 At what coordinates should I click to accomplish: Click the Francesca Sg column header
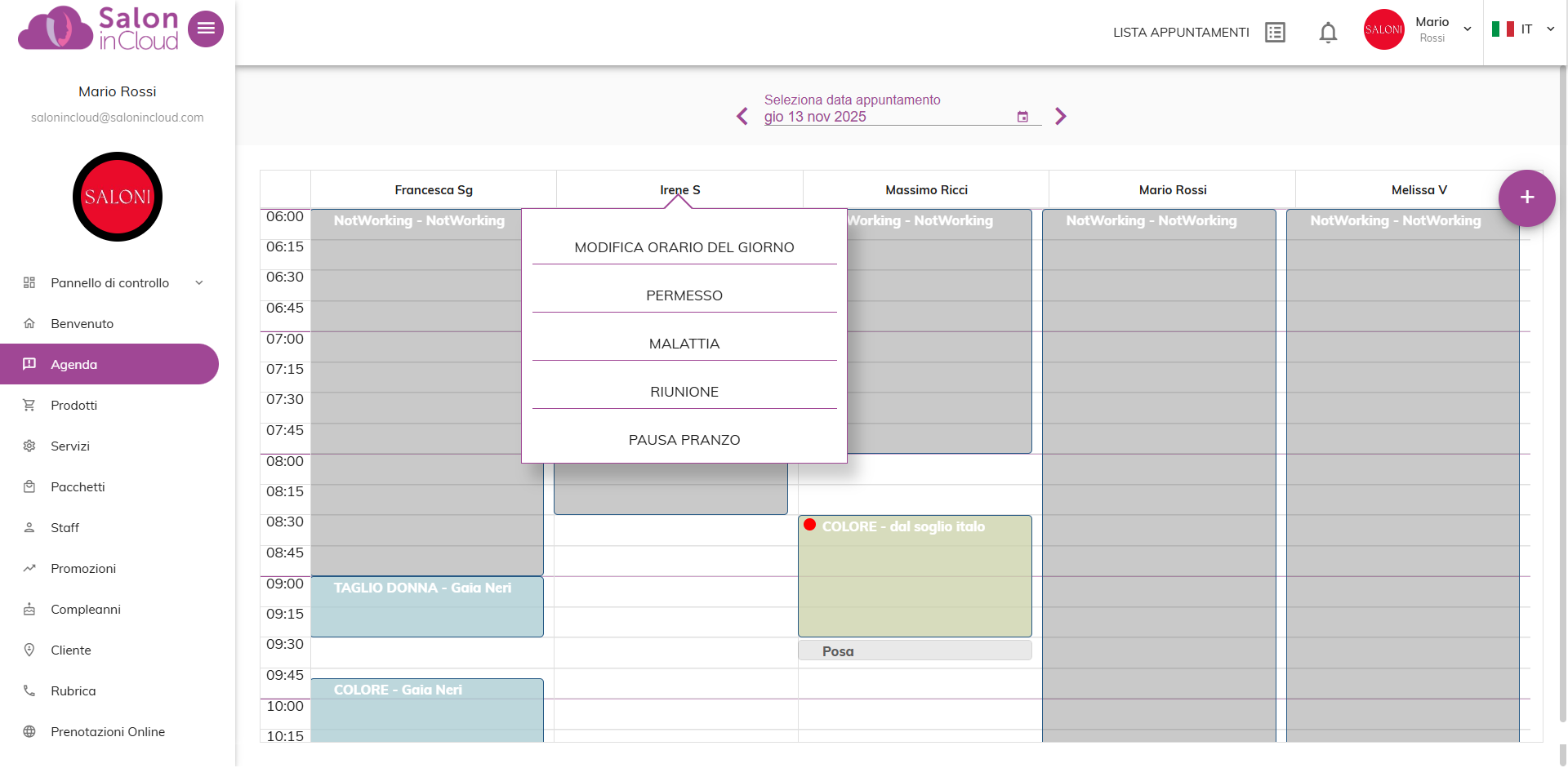coord(434,190)
